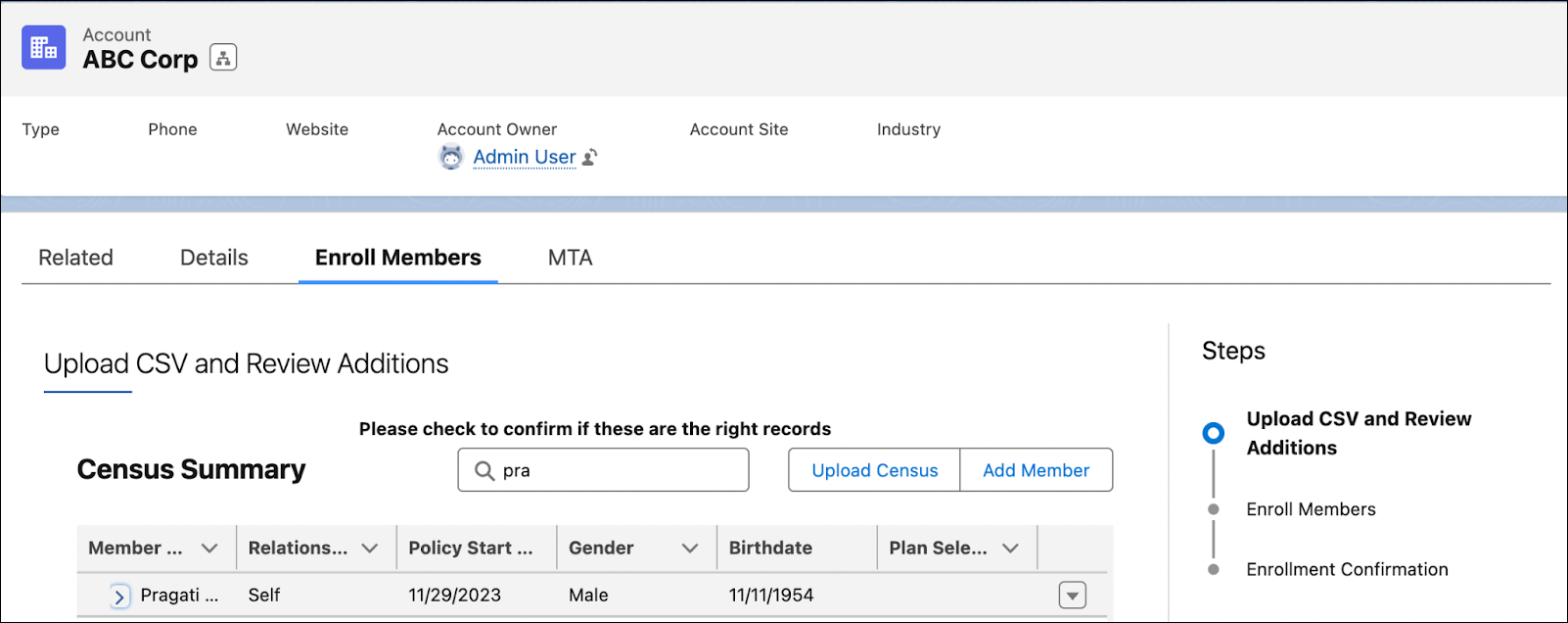Click the 'Self' relationship cell

(x=264, y=596)
